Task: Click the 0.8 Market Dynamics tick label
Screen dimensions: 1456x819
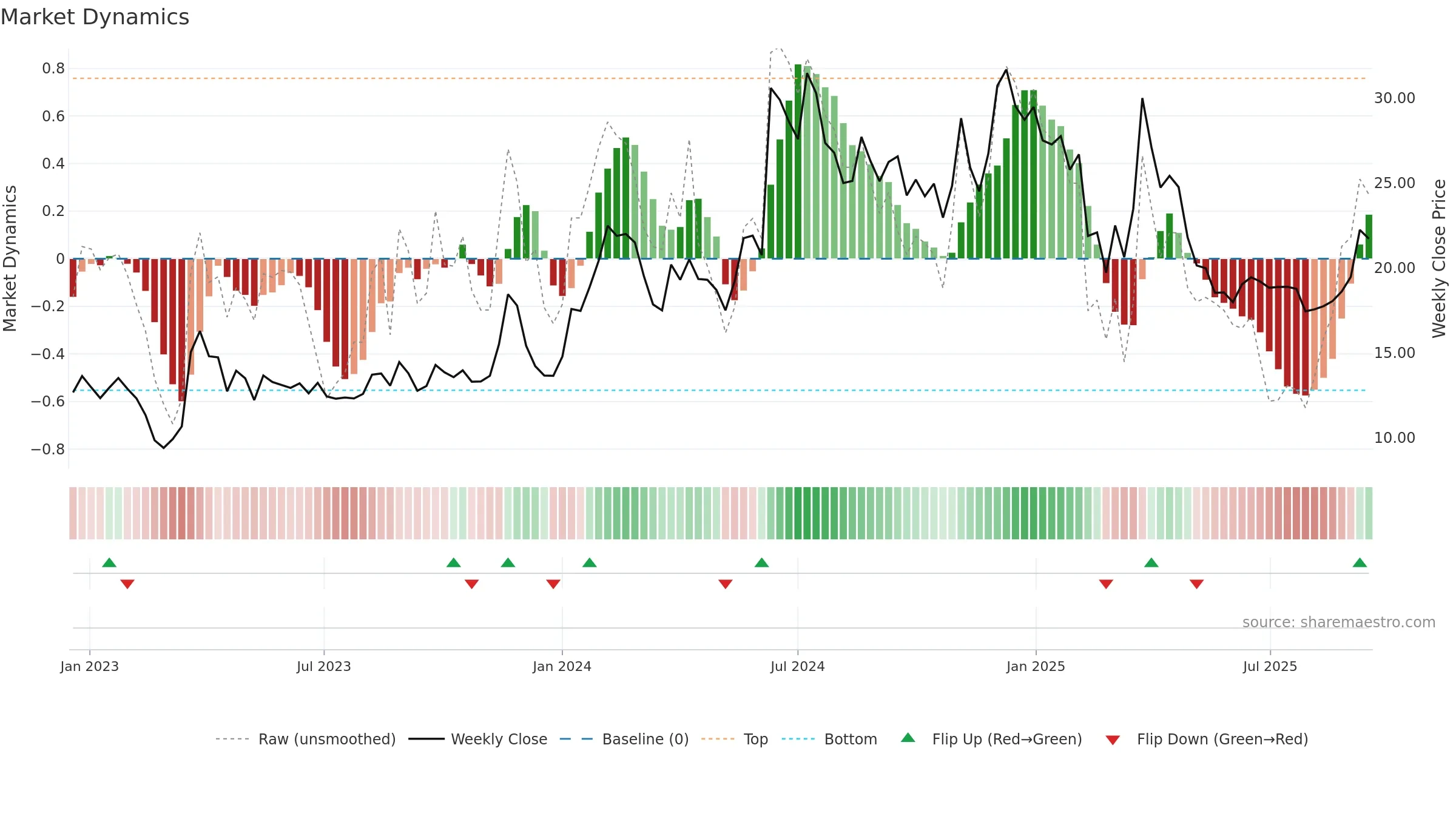Action: [x=53, y=69]
